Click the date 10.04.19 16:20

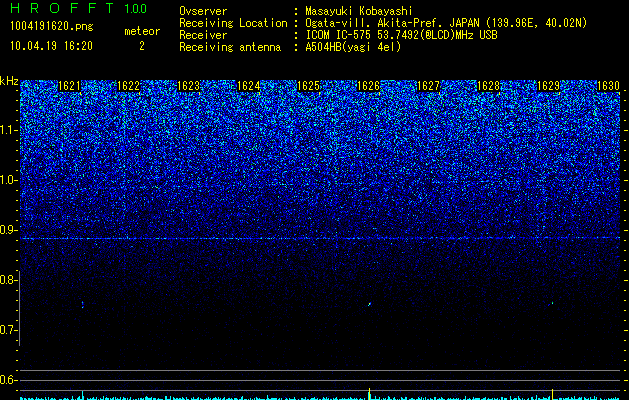point(51,46)
